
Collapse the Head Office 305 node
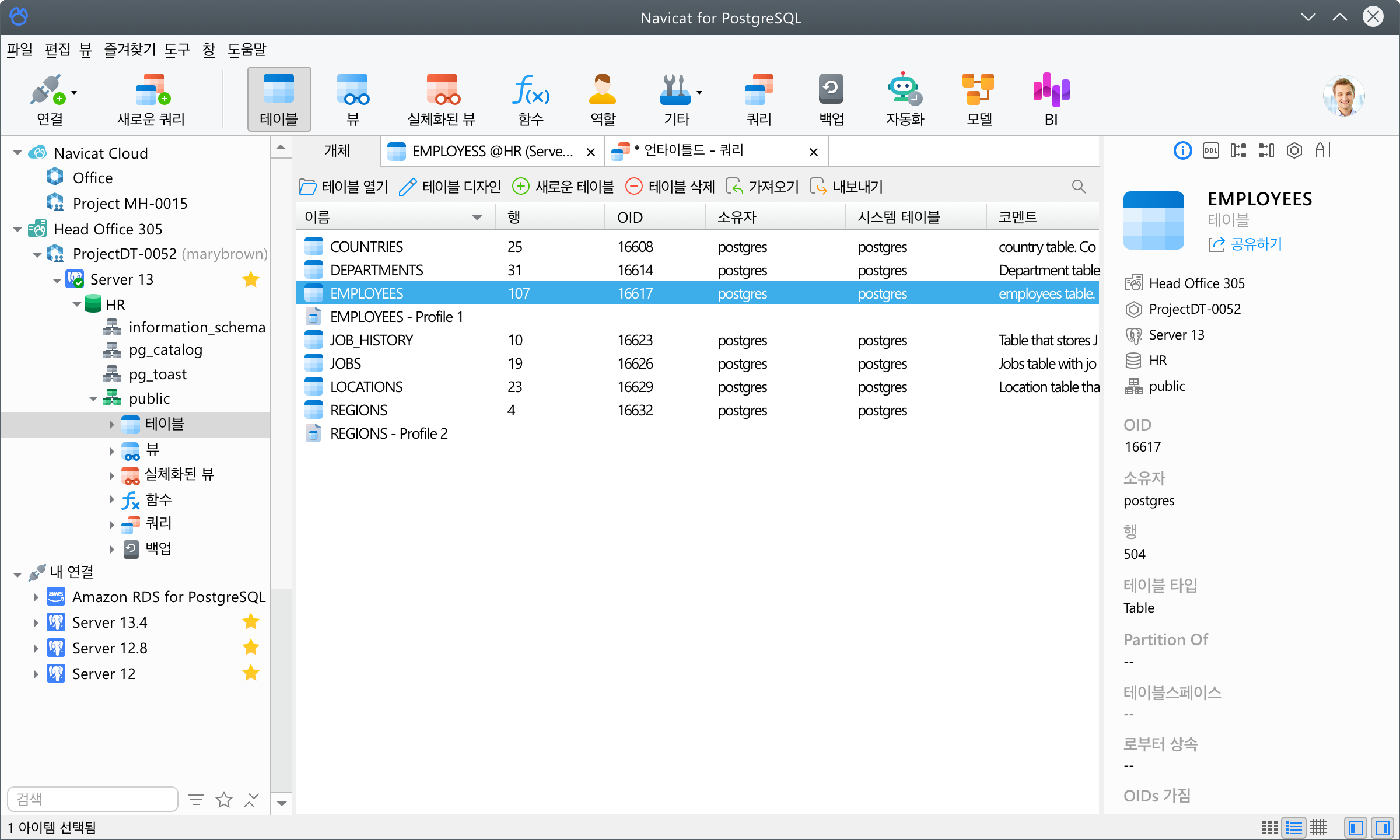tap(17, 229)
